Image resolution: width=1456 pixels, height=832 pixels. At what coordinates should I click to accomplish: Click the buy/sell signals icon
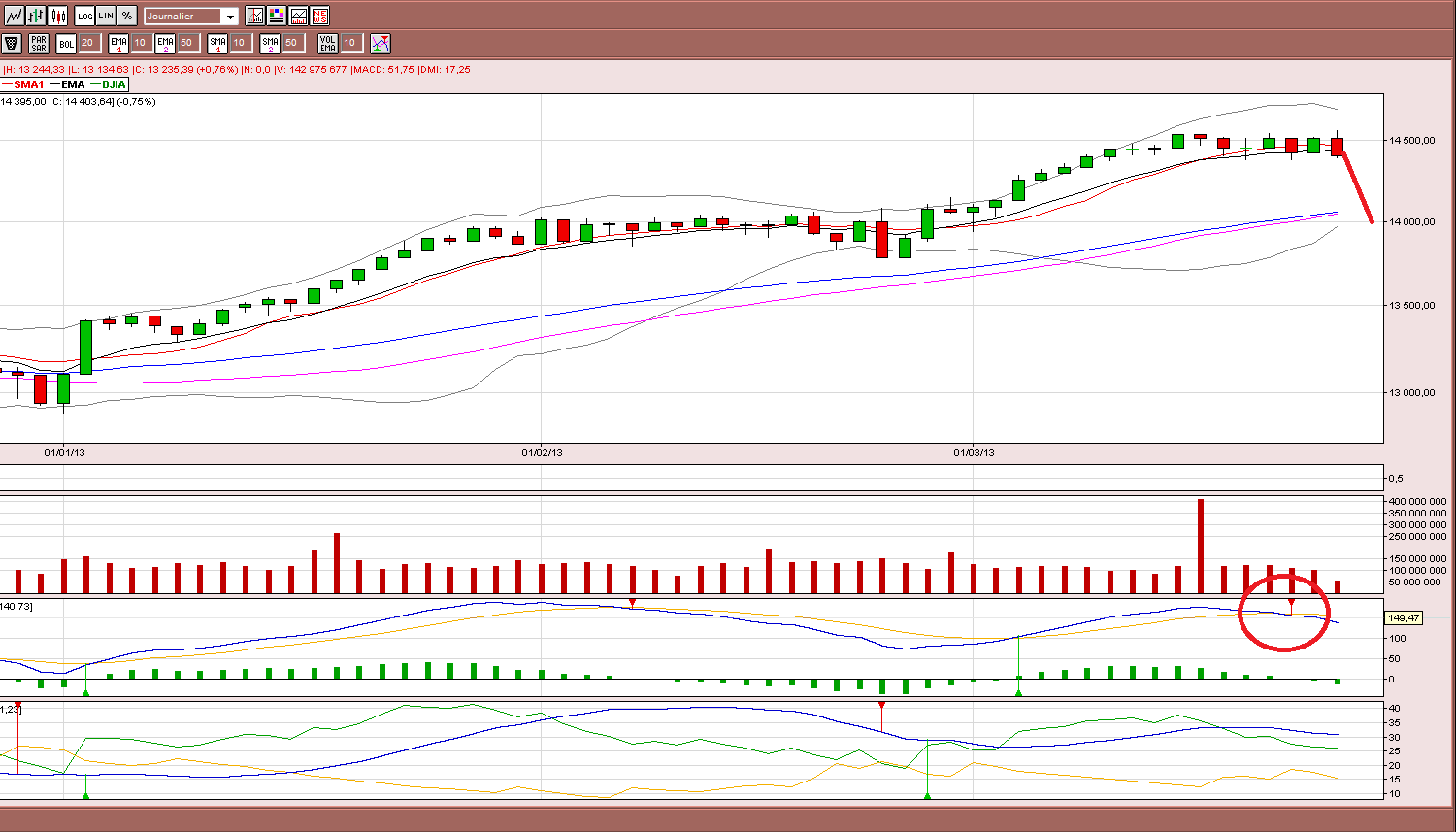tap(381, 43)
